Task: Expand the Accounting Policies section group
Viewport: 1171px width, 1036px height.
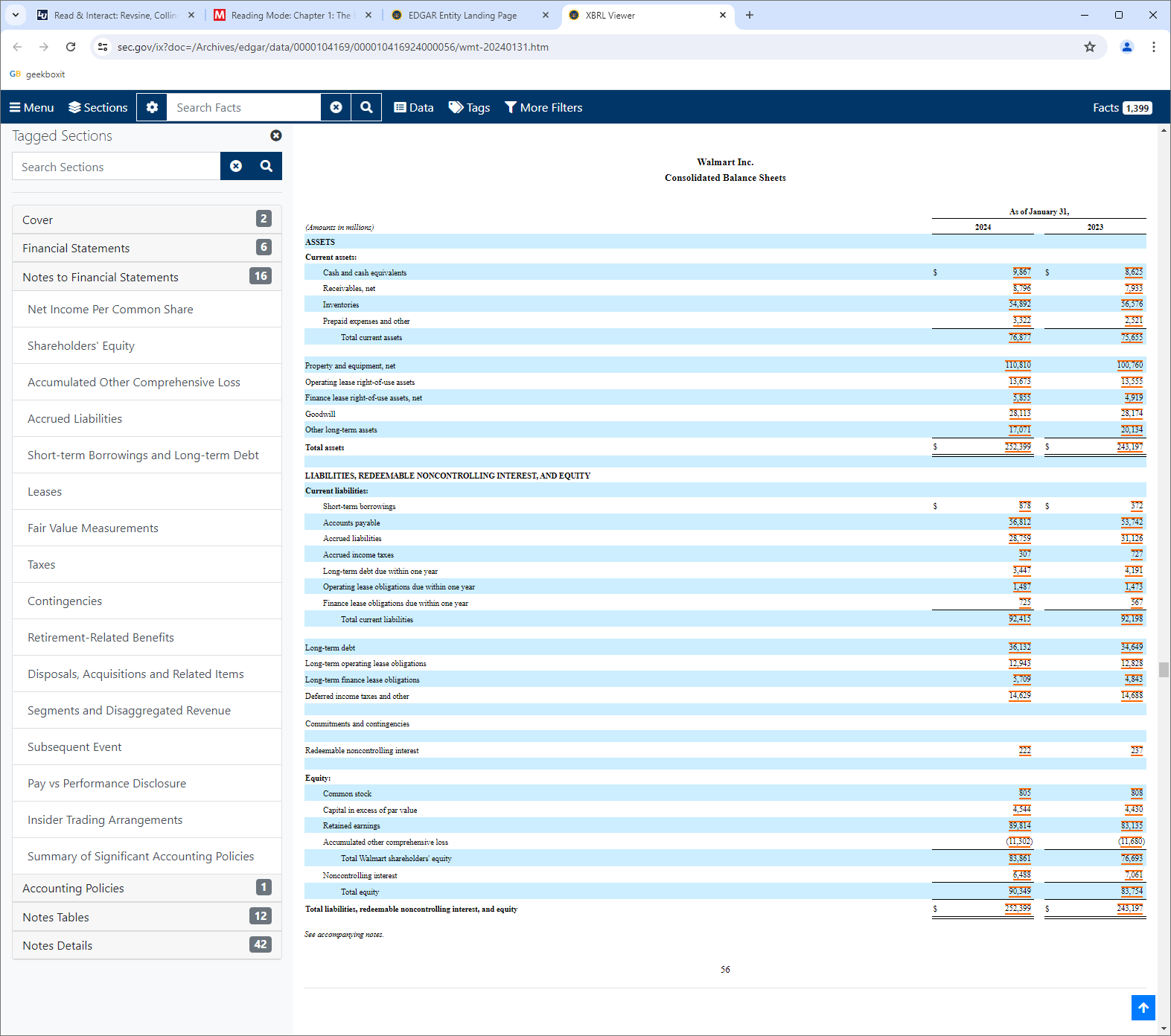Action: (x=147, y=888)
